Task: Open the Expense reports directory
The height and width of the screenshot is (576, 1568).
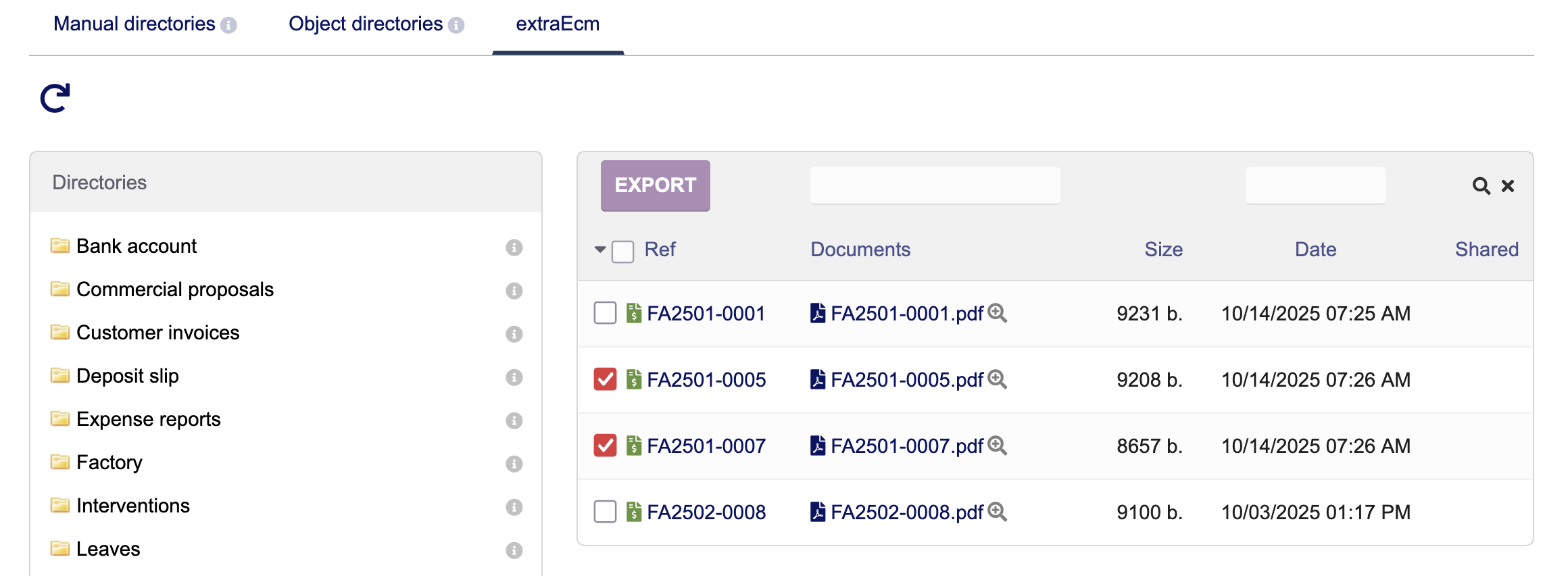Action: click(x=148, y=419)
